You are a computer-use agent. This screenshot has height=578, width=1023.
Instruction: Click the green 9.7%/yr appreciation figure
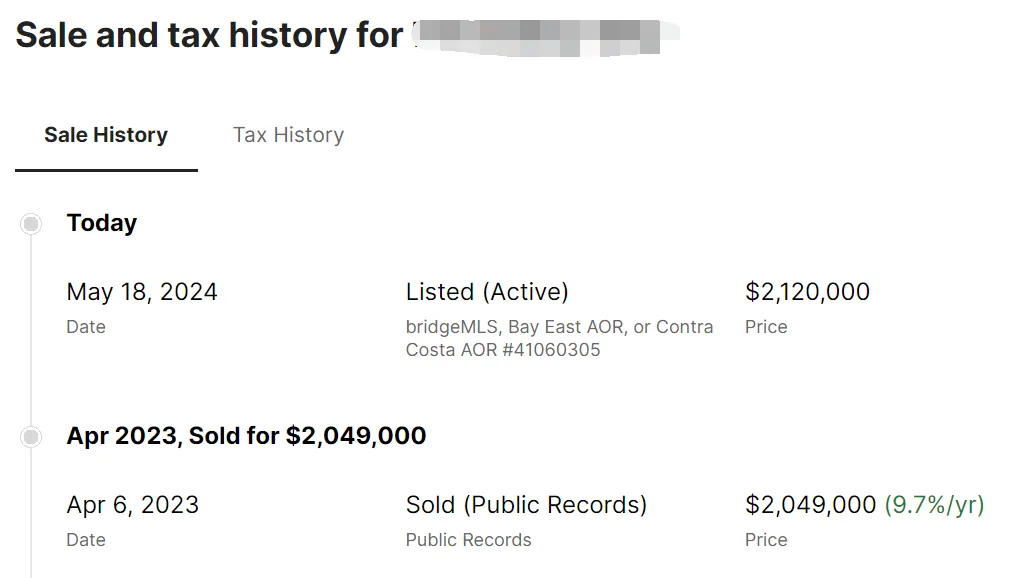934,505
